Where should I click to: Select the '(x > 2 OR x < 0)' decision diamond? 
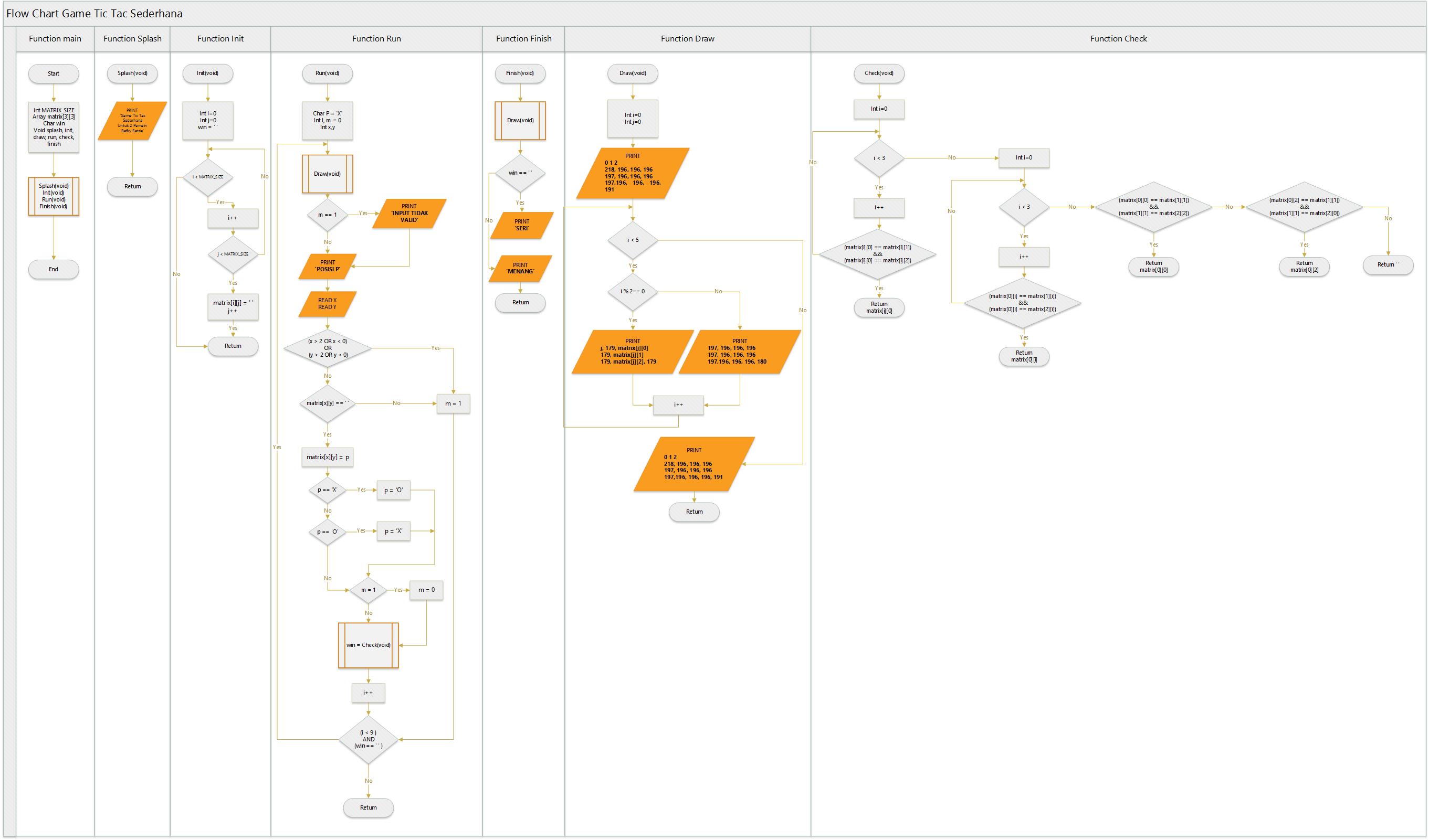327,348
